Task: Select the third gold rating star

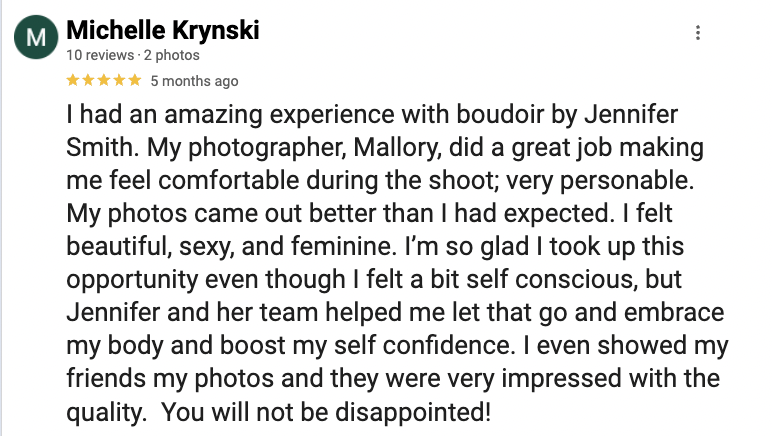Action: pyautogui.click(x=104, y=80)
